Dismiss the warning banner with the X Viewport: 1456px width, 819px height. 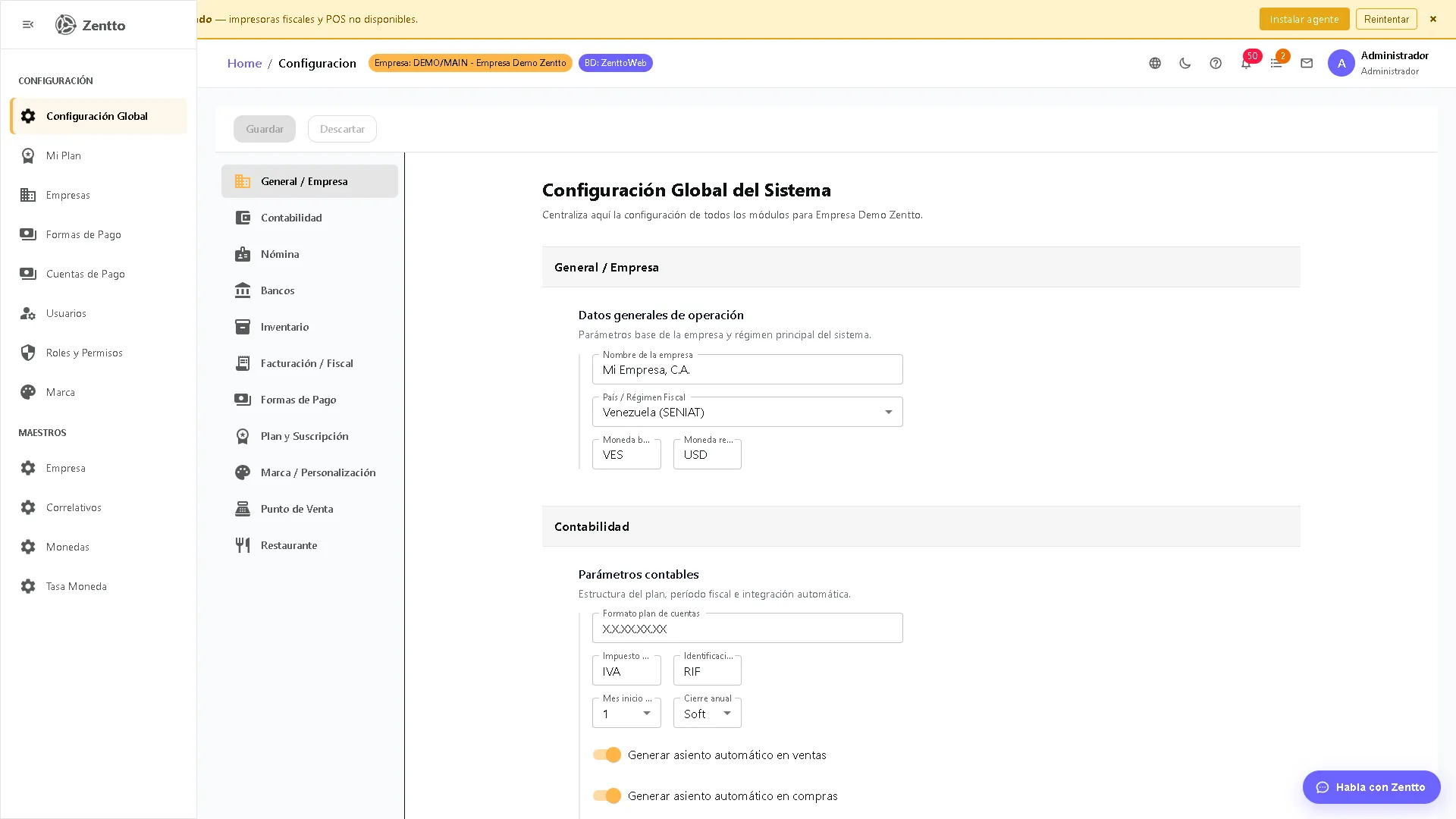tap(1432, 19)
